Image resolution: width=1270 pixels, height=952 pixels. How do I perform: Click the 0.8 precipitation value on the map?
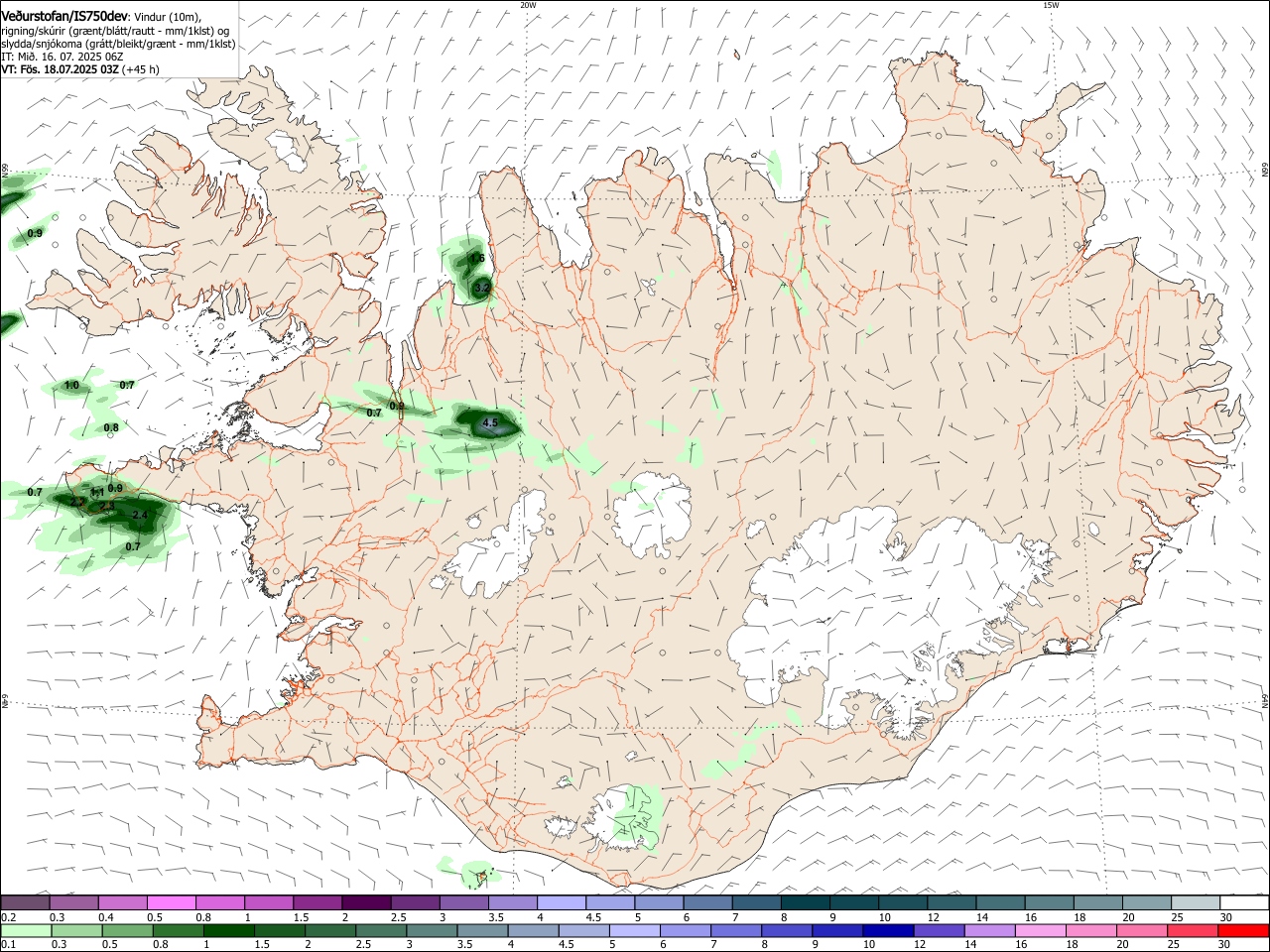coord(111,427)
